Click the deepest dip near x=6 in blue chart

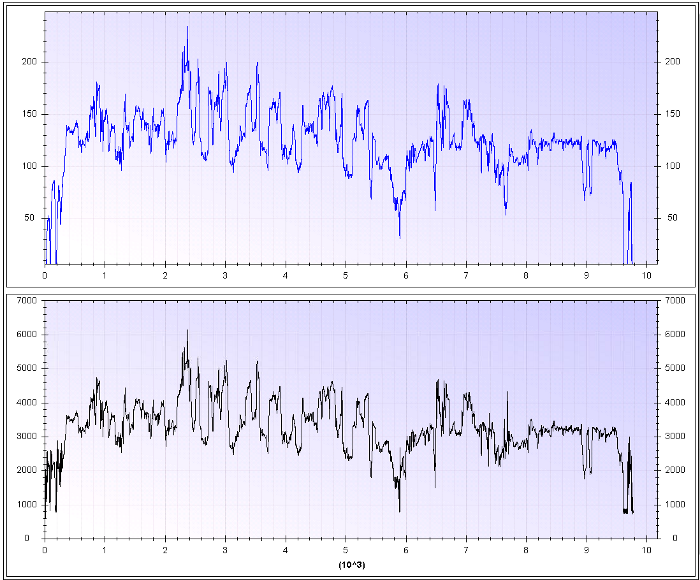click(x=400, y=236)
